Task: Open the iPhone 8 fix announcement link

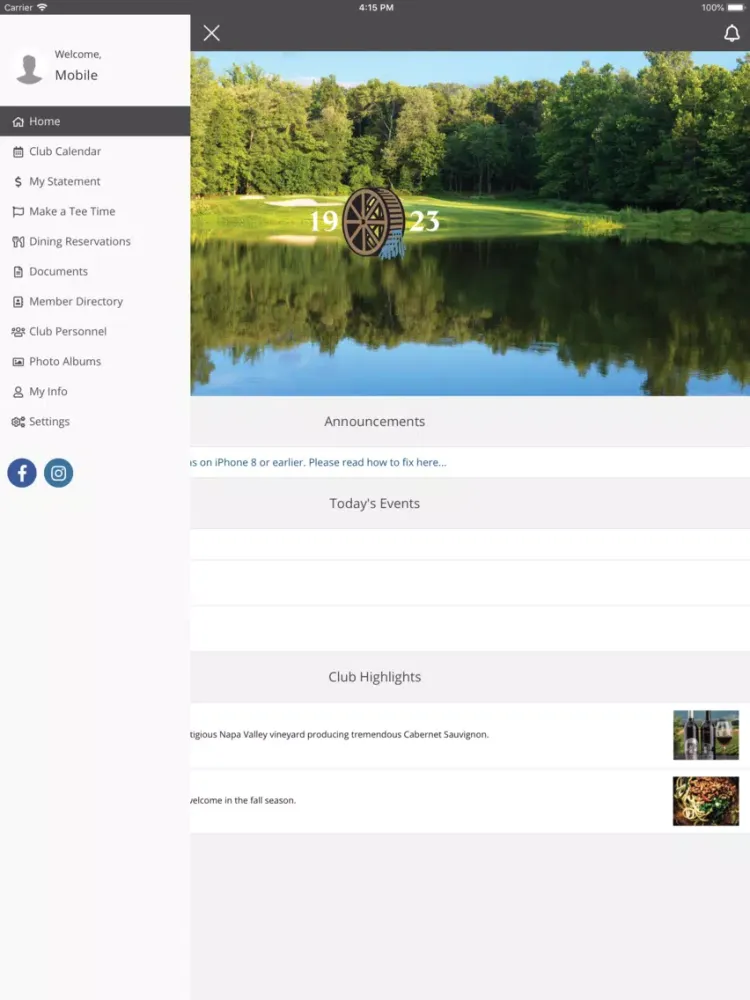Action: [318, 462]
